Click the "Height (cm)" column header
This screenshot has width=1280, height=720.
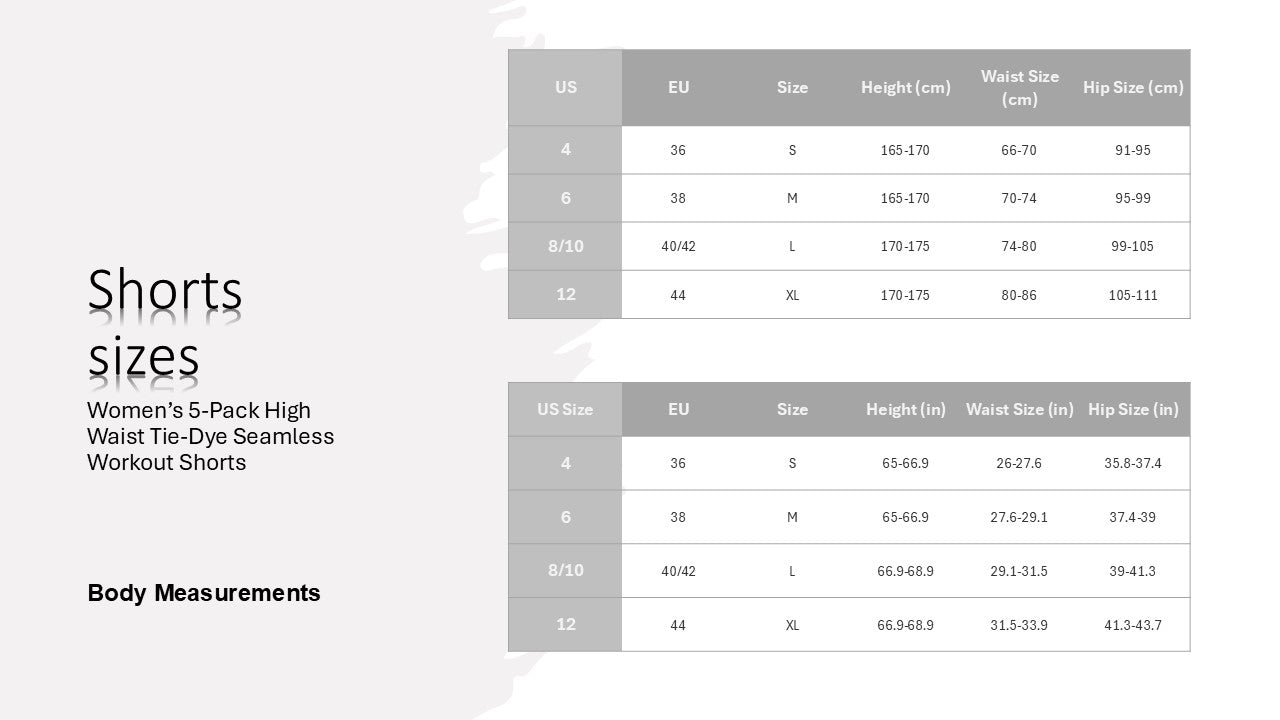[x=905, y=88]
